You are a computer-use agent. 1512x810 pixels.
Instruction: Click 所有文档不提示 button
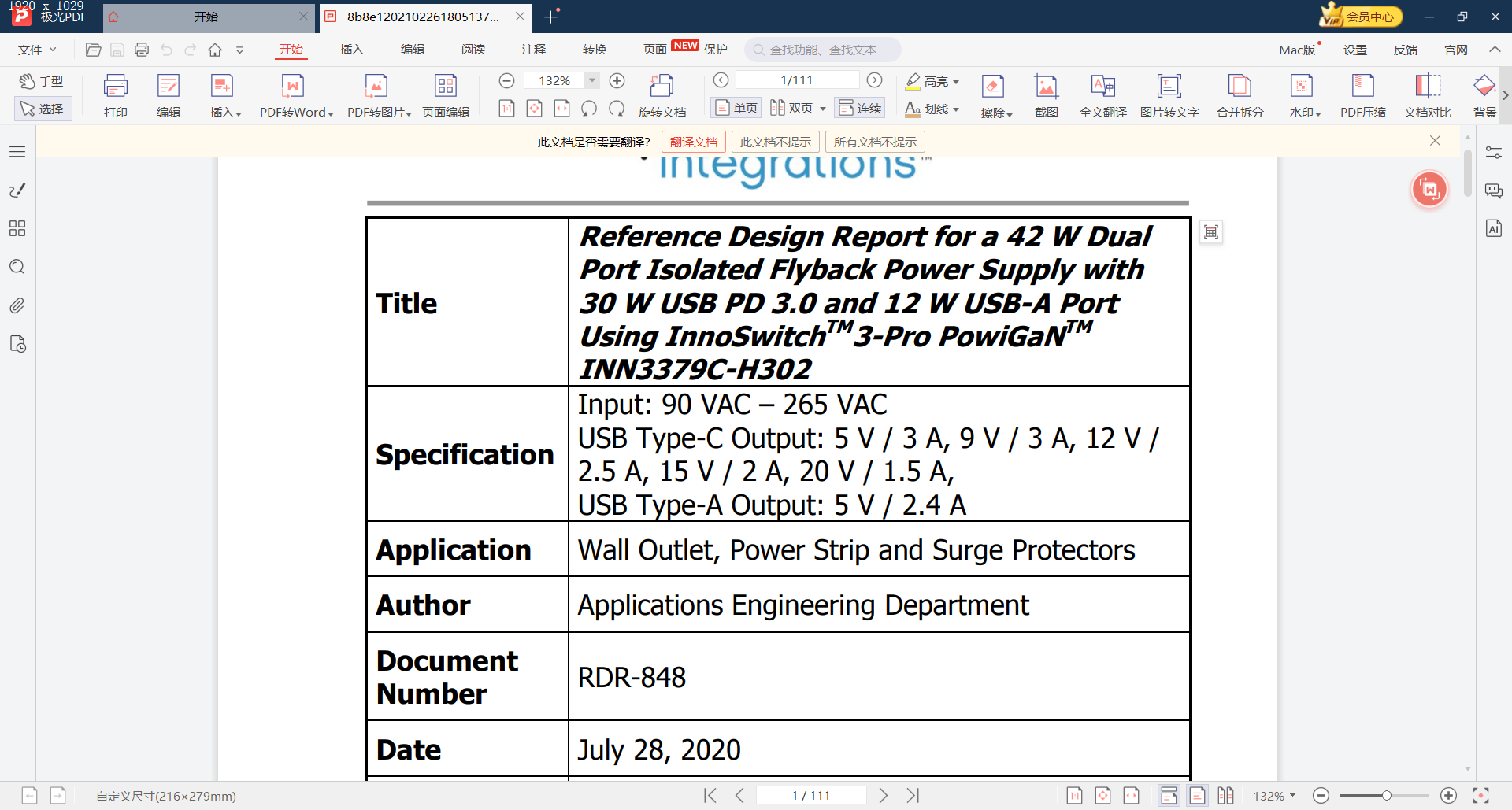coord(875,142)
